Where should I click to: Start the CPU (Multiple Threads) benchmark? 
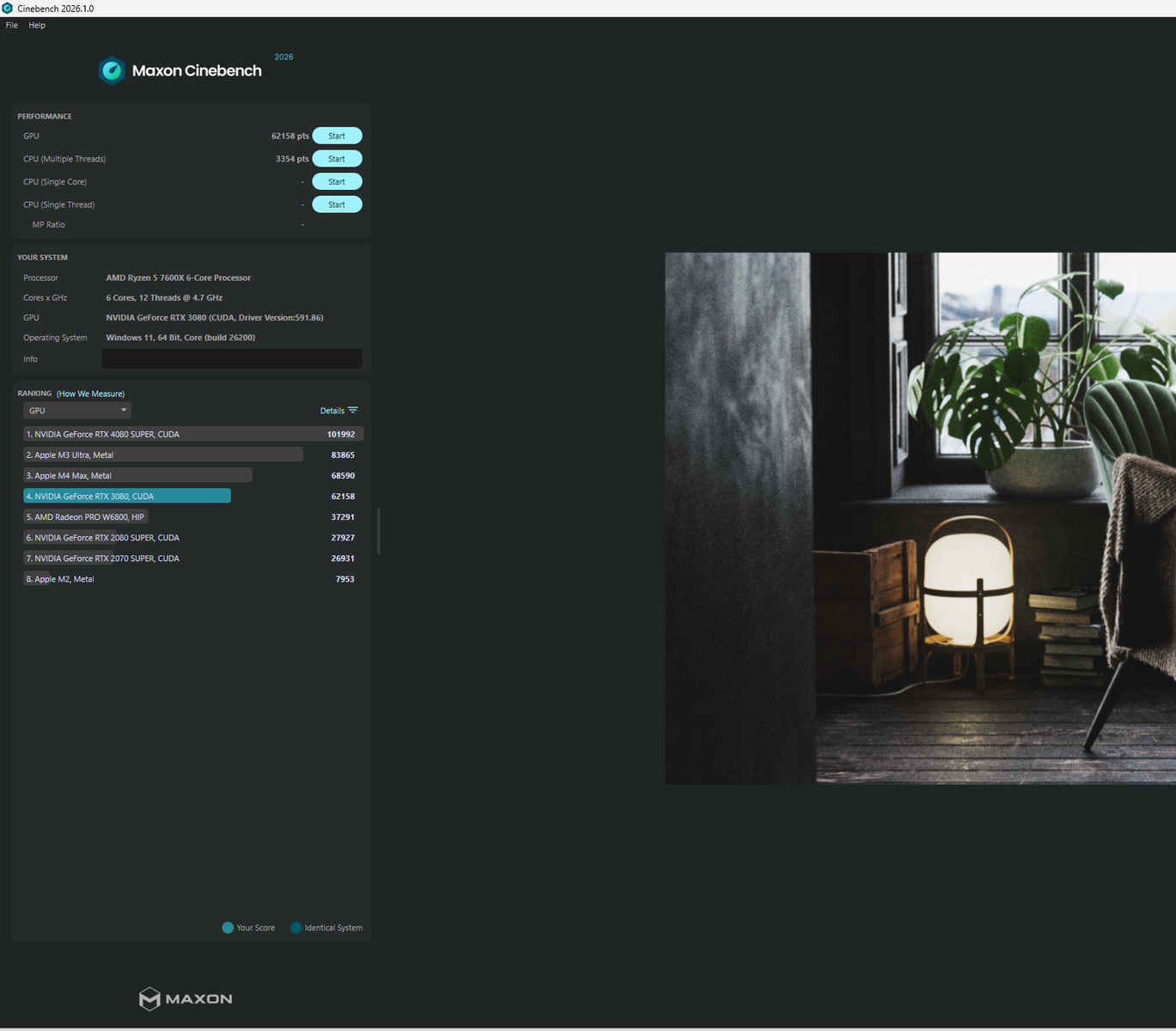click(x=337, y=159)
